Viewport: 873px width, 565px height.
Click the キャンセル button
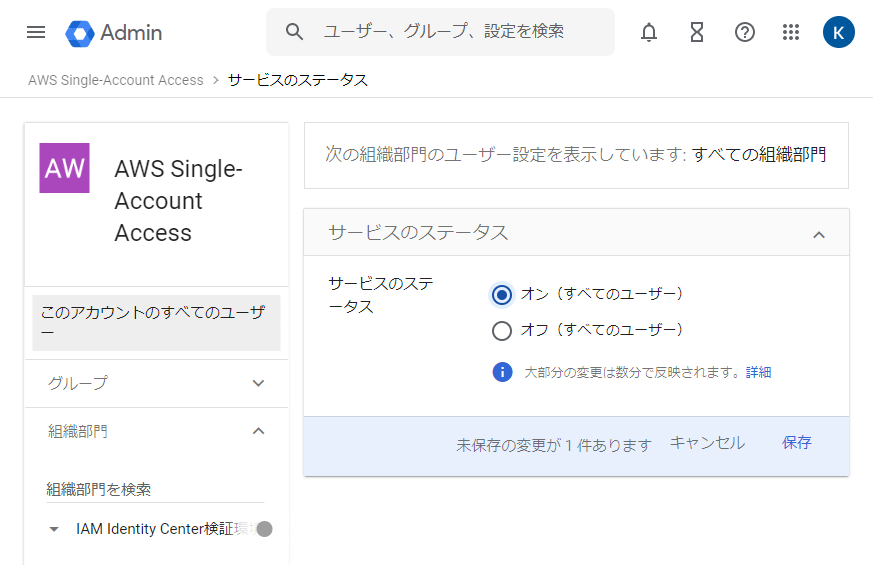pos(707,443)
